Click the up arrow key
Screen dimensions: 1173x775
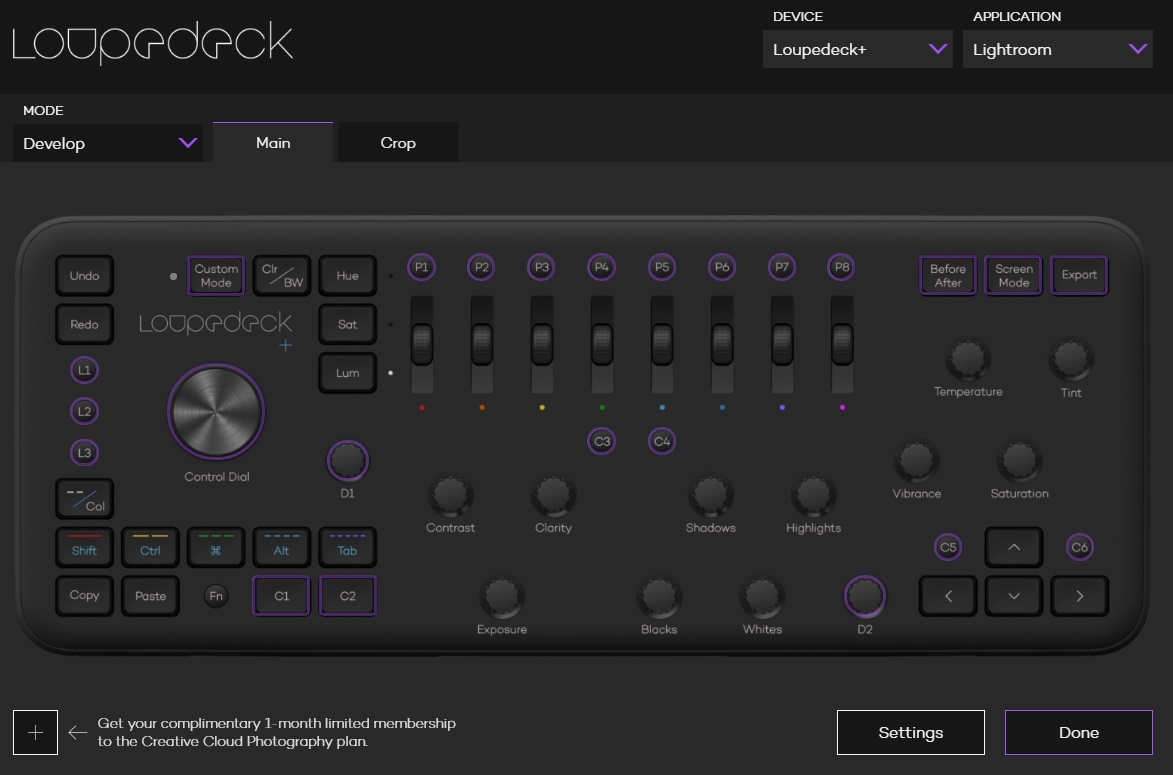point(1014,548)
